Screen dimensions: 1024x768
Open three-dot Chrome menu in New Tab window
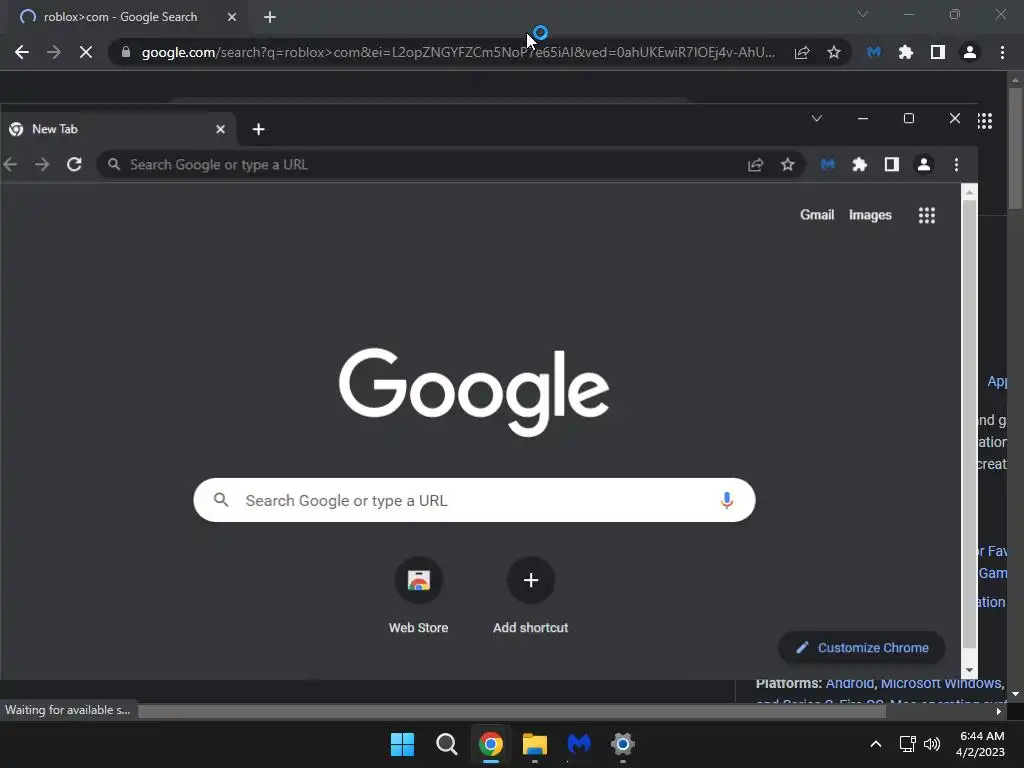[x=956, y=165]
